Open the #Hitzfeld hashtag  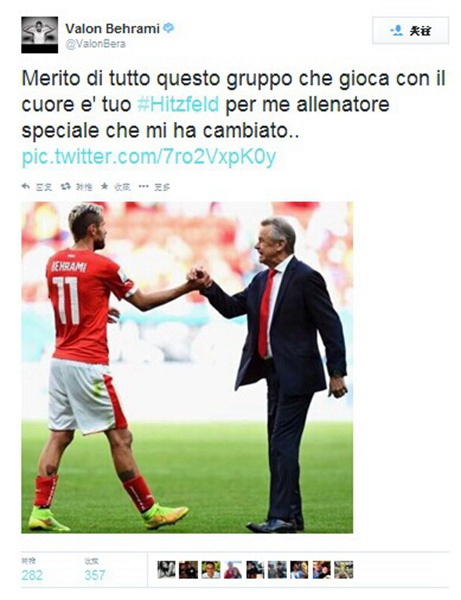click(x=178, y=104)
